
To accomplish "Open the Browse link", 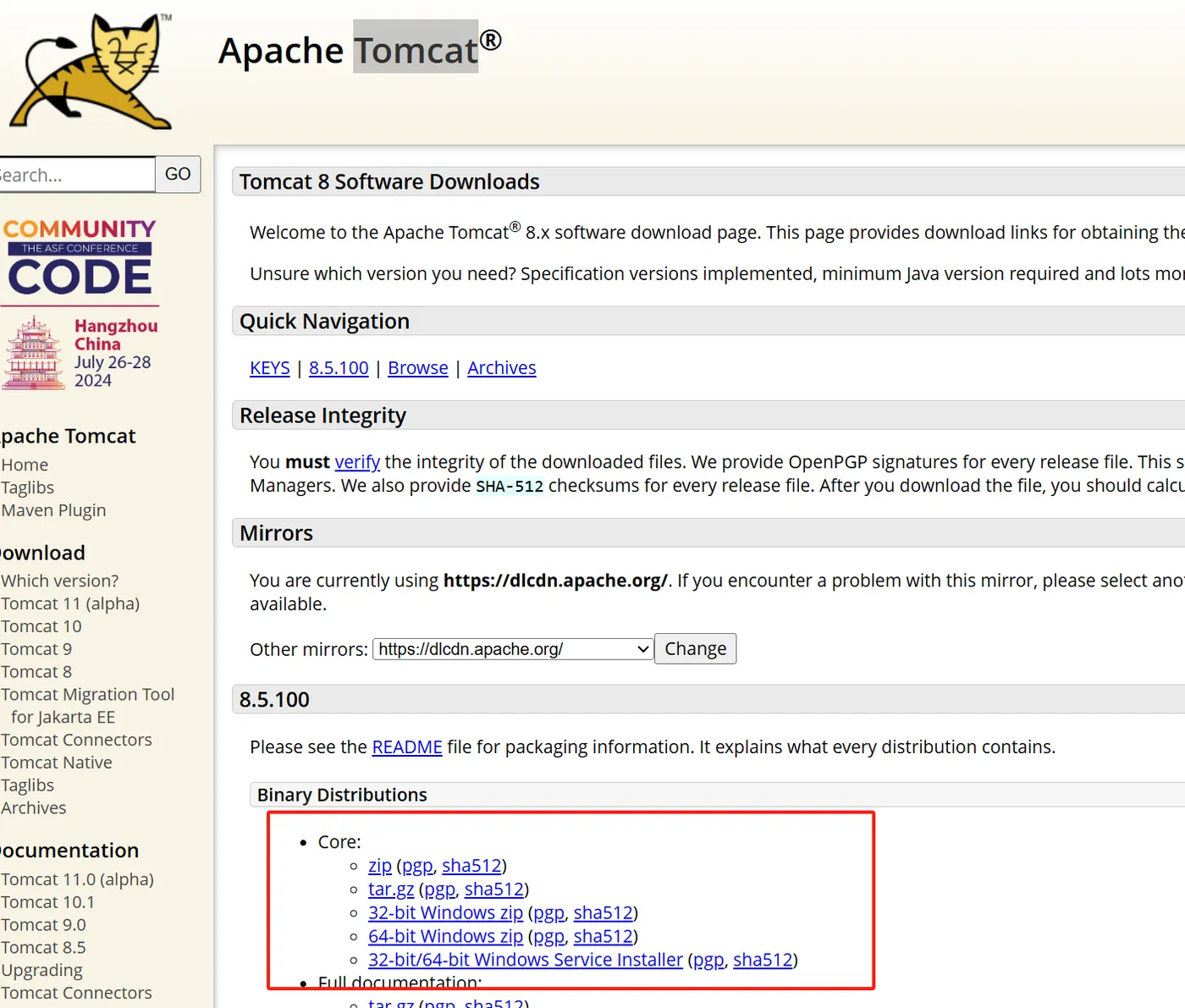I will pos(418,368).
